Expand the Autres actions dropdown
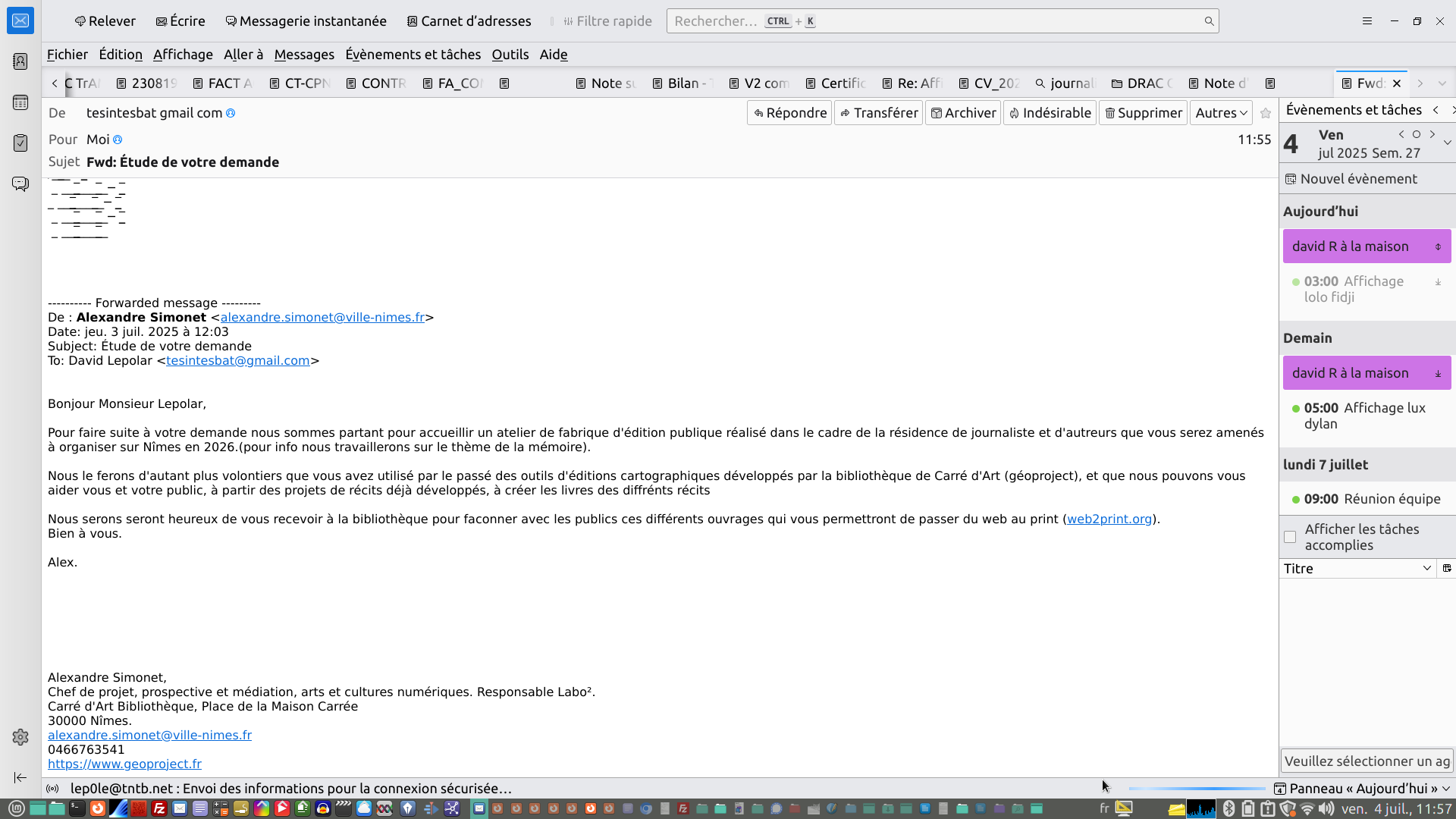Image resolution: width=1456 pixels, height=819 pixels. 1221,113
